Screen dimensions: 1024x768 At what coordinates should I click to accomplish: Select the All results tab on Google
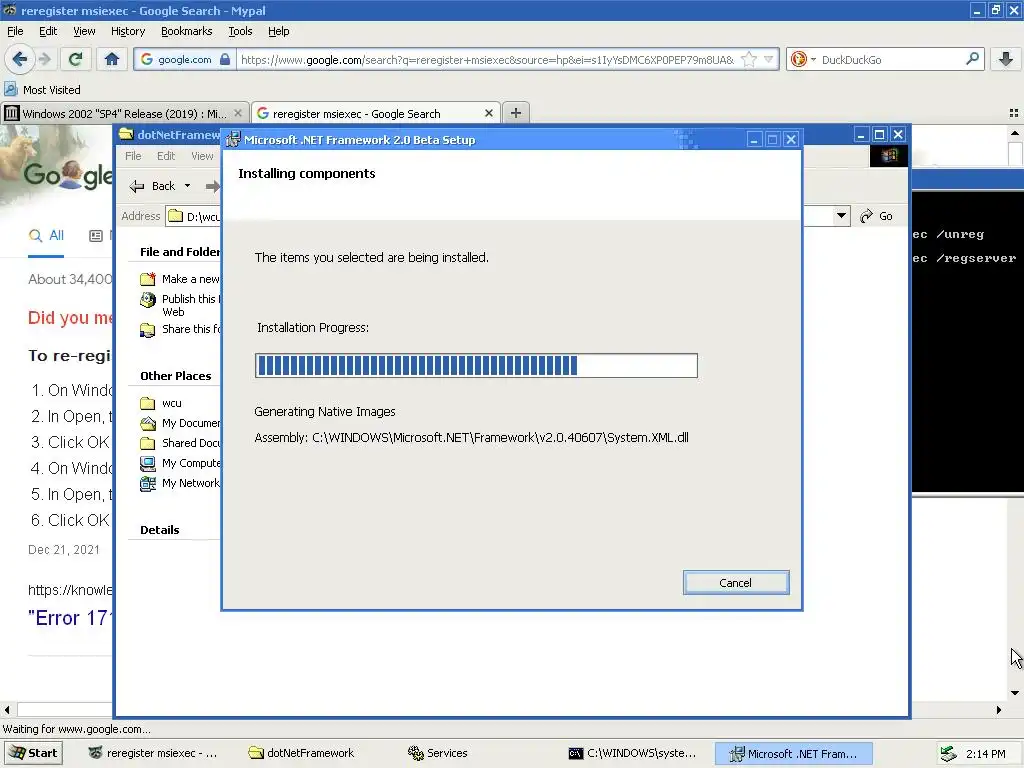46,236
